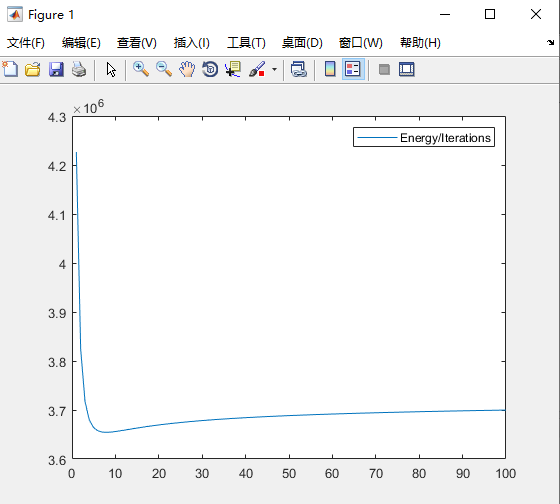Toggle the Insert Legend button
Image resolution: width=560 pixels, height=504 pixels.
353,69
